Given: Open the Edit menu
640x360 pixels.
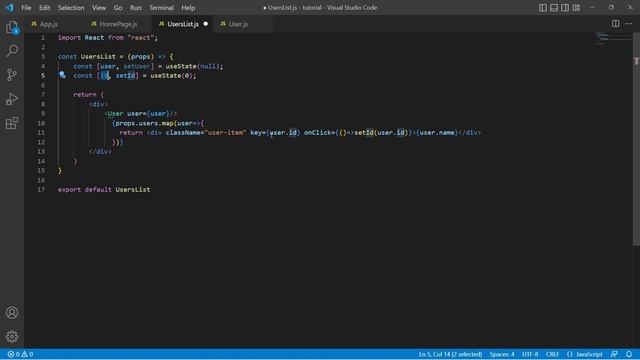Looking at the screenshot, I should (x=44, y=7).
